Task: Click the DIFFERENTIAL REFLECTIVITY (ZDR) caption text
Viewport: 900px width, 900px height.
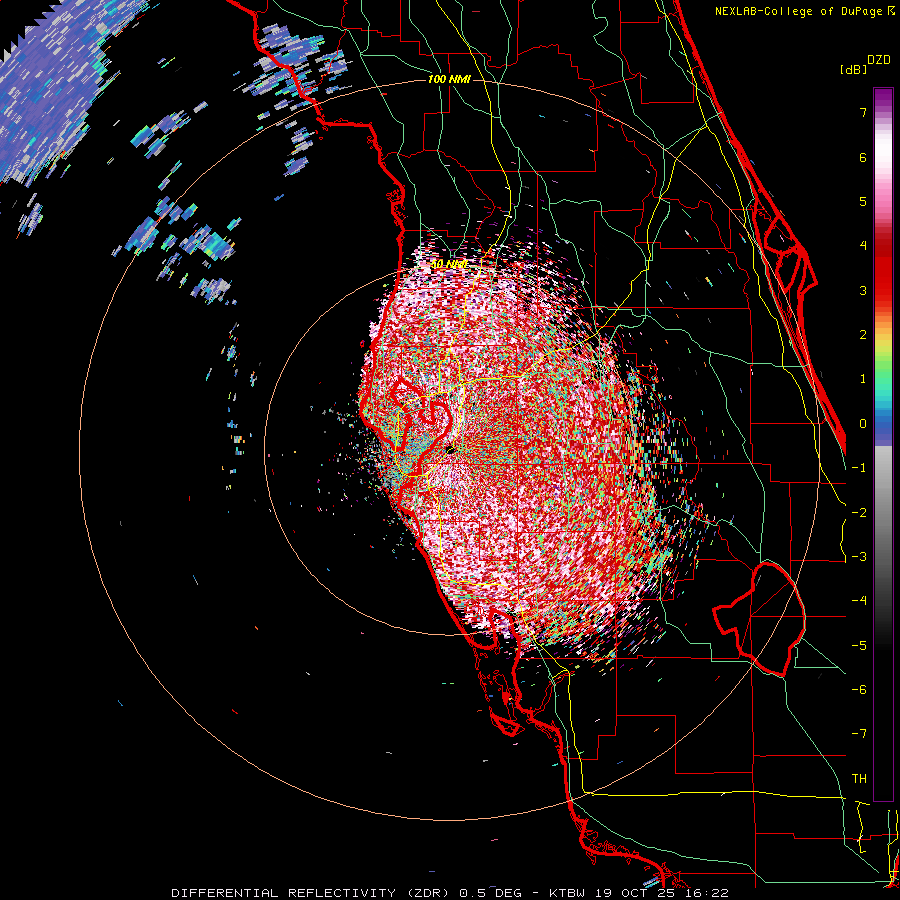Action: point(312,893)
